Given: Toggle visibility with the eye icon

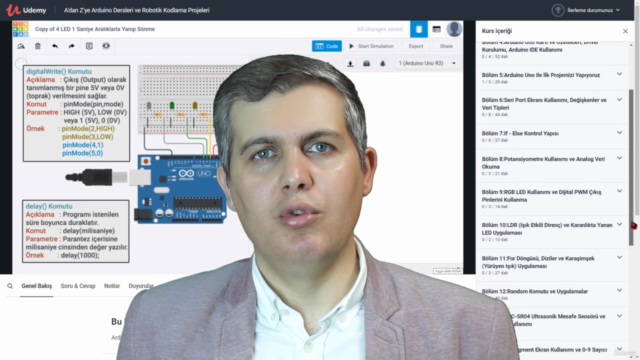Looking at the screenshot, I should [106, 46].
